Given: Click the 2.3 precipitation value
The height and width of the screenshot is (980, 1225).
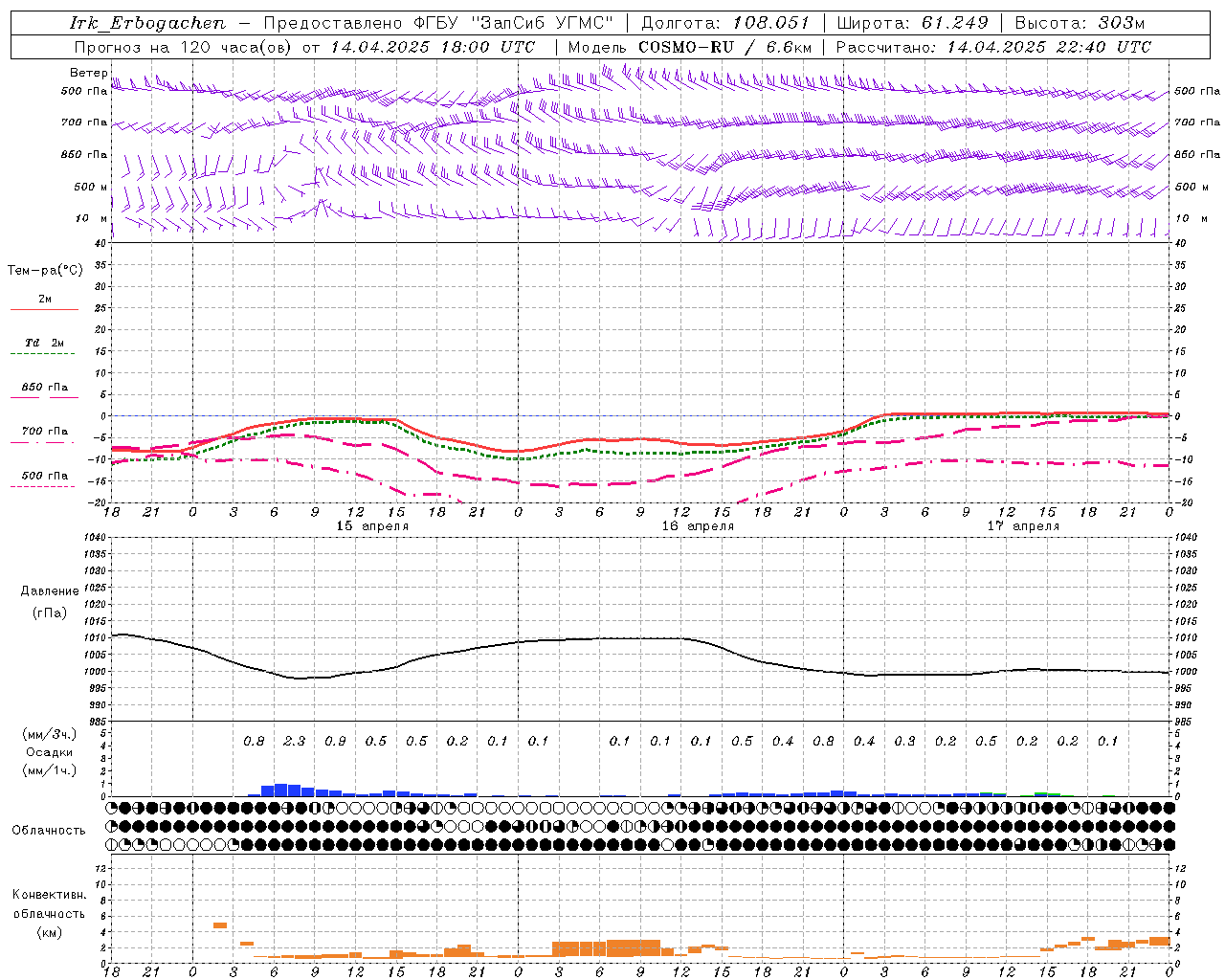Looking at the screenshot, I should click(x=294, y=741).
